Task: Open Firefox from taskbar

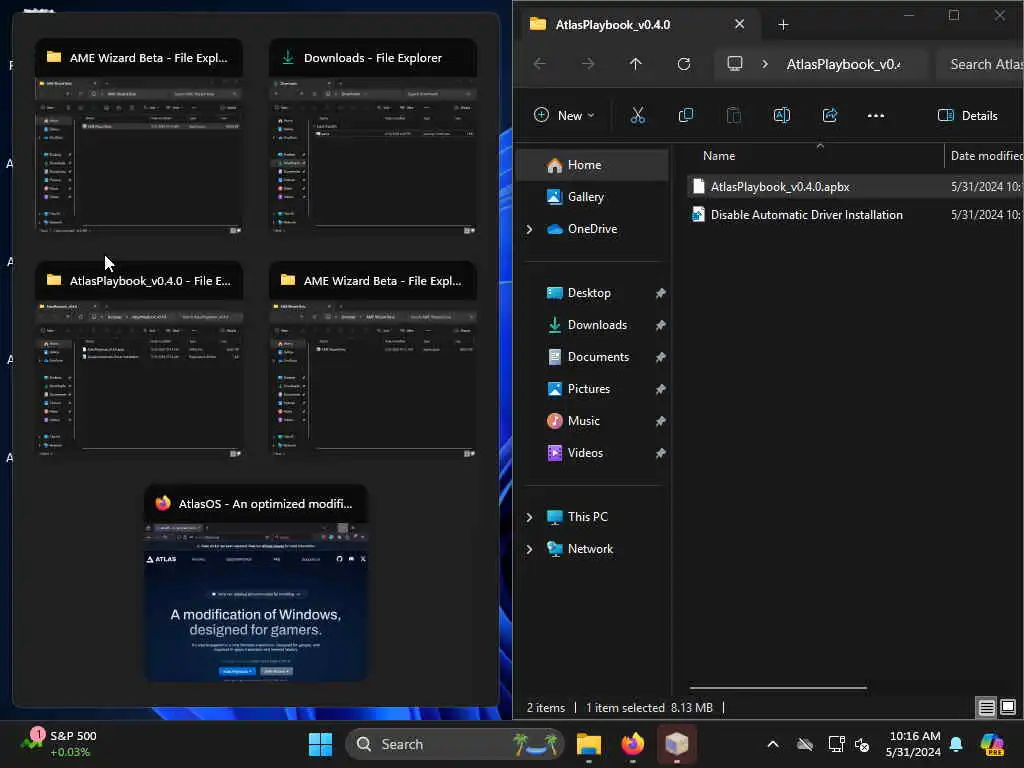Action: 632,744
